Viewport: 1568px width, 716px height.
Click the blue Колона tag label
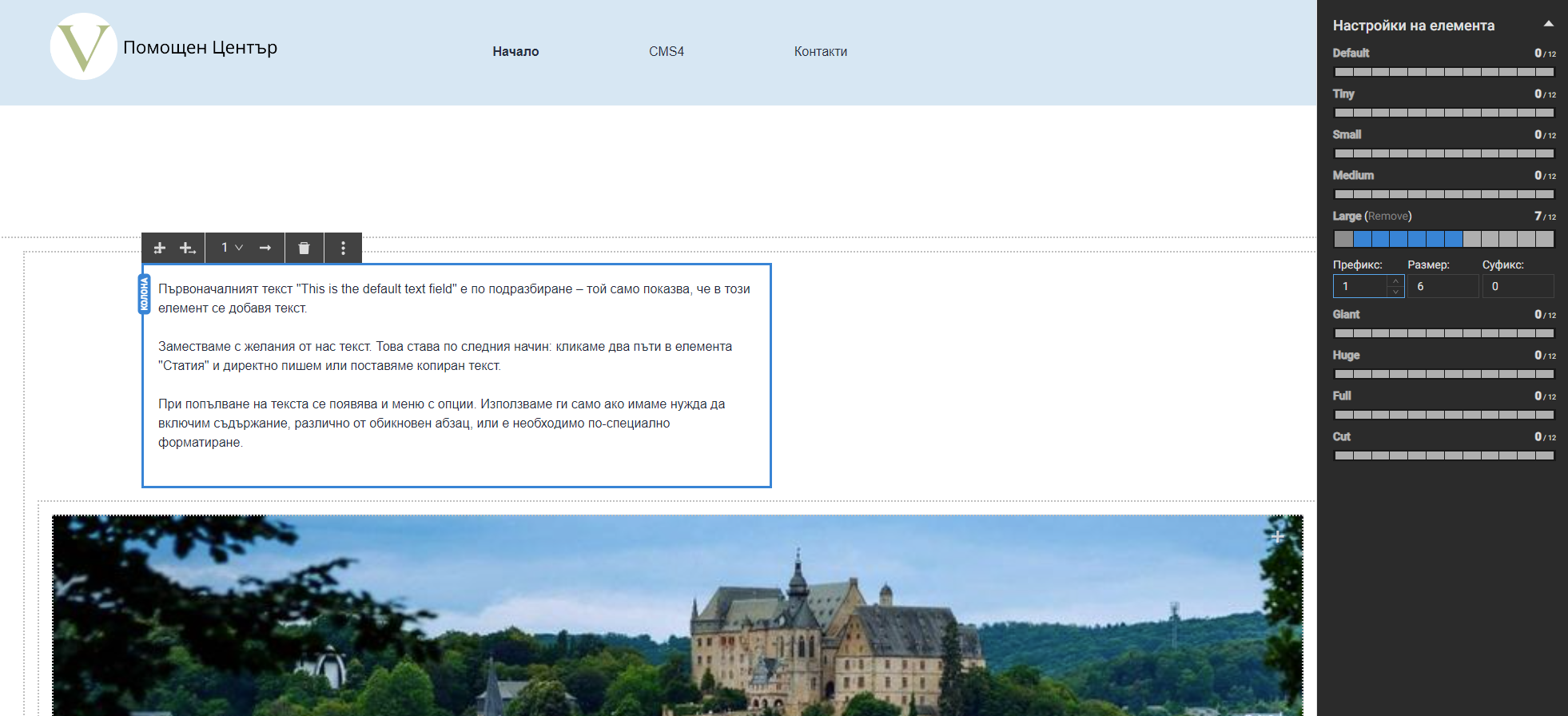pos(145,294)
